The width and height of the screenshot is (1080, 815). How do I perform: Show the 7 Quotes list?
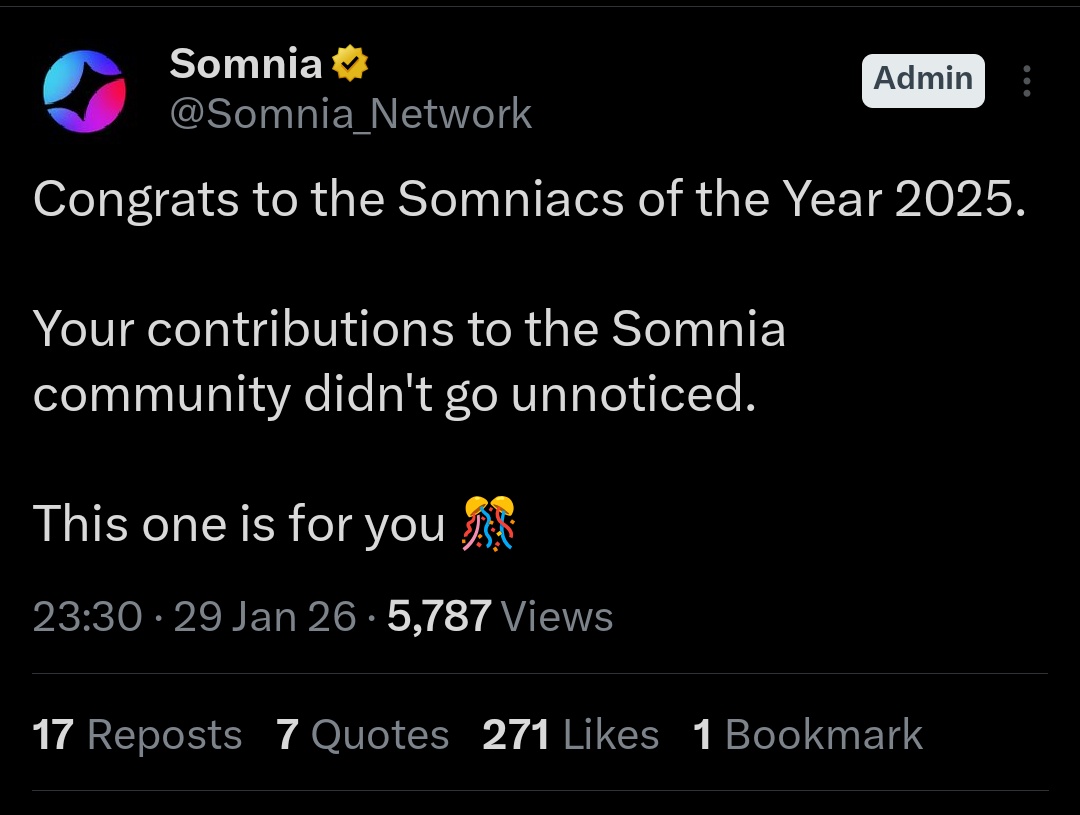[x=362, y=735]
